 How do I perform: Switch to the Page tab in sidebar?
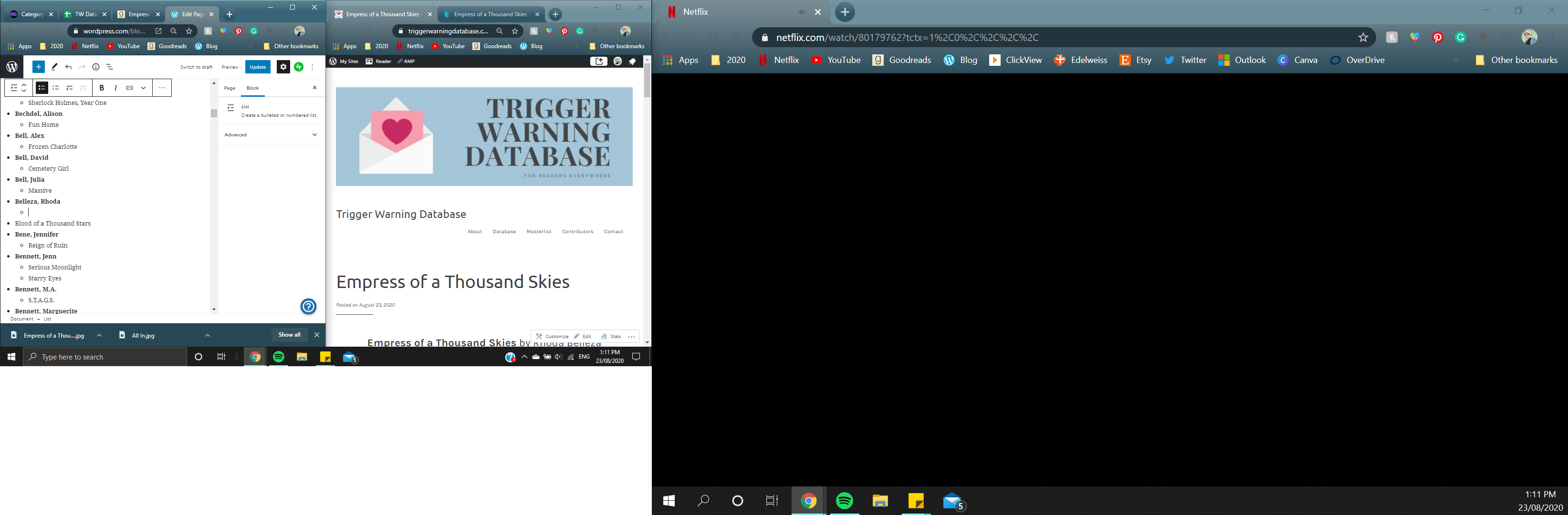click(230, 88)
